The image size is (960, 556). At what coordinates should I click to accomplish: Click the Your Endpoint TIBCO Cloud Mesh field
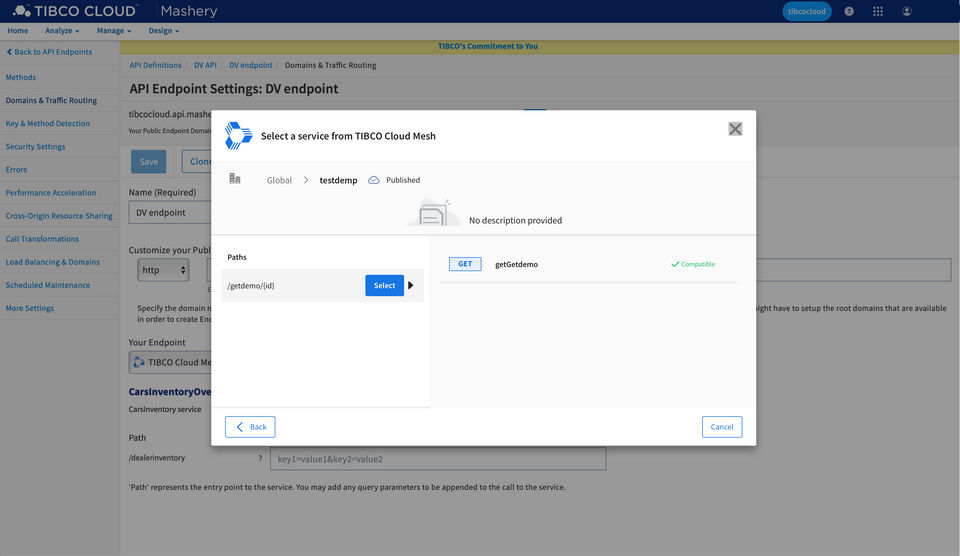click(x=170, y=362)
